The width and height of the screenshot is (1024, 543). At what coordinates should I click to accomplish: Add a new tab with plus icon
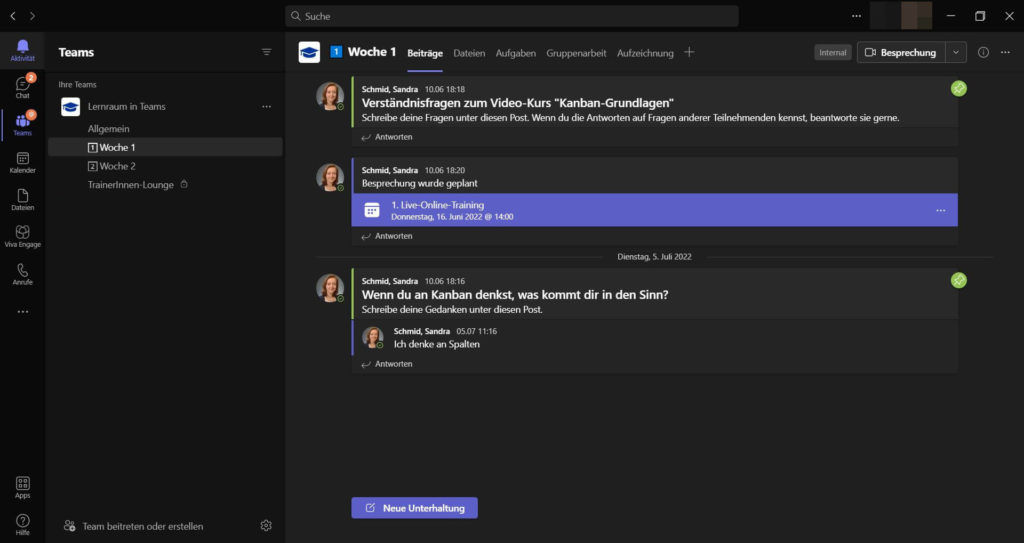click(x=689, y=52)
